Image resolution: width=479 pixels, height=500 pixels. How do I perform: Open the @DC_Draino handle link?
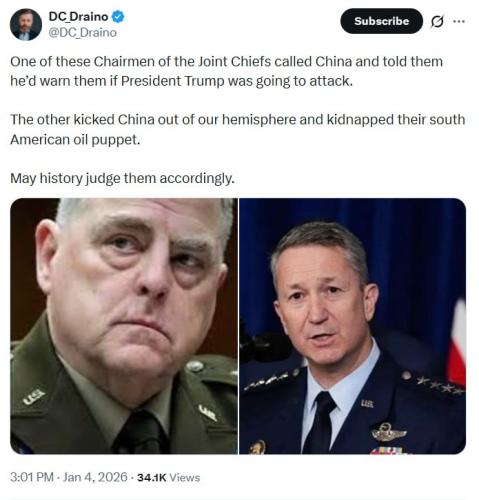point(82,33)
